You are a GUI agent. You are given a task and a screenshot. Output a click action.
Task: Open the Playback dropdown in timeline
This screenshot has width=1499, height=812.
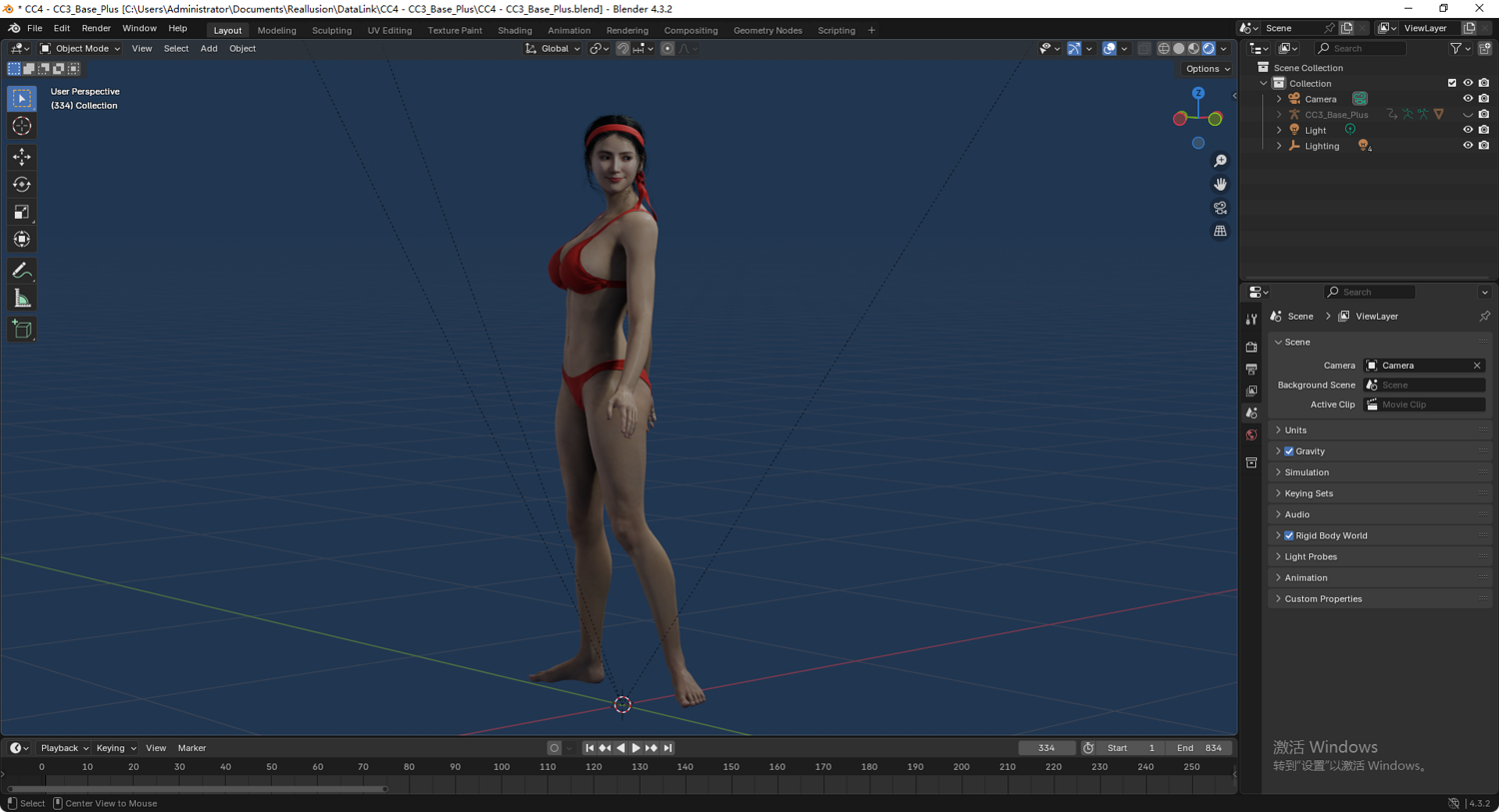click(x=64, y=748)
